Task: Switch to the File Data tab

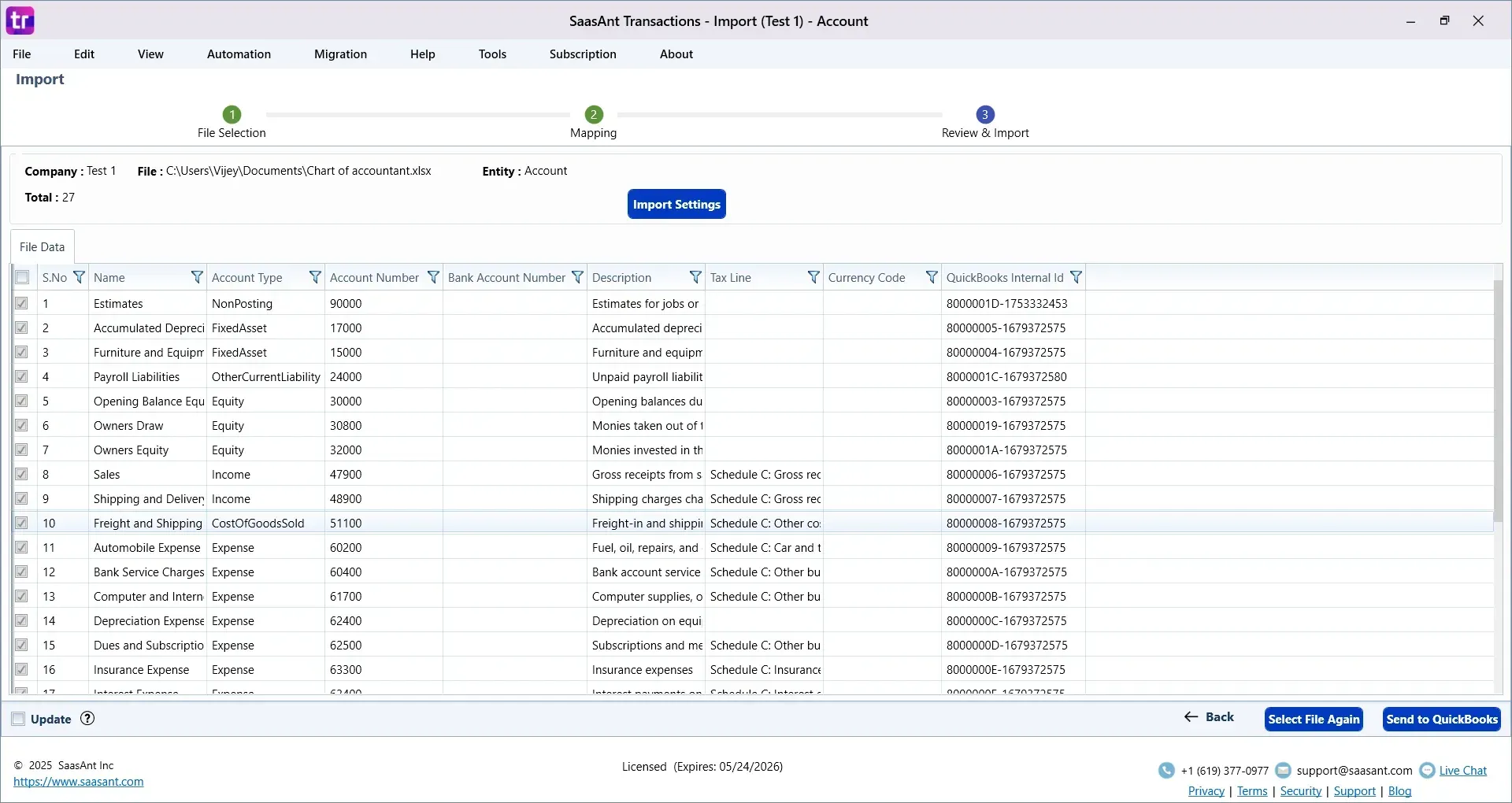Action: (42, 246)
